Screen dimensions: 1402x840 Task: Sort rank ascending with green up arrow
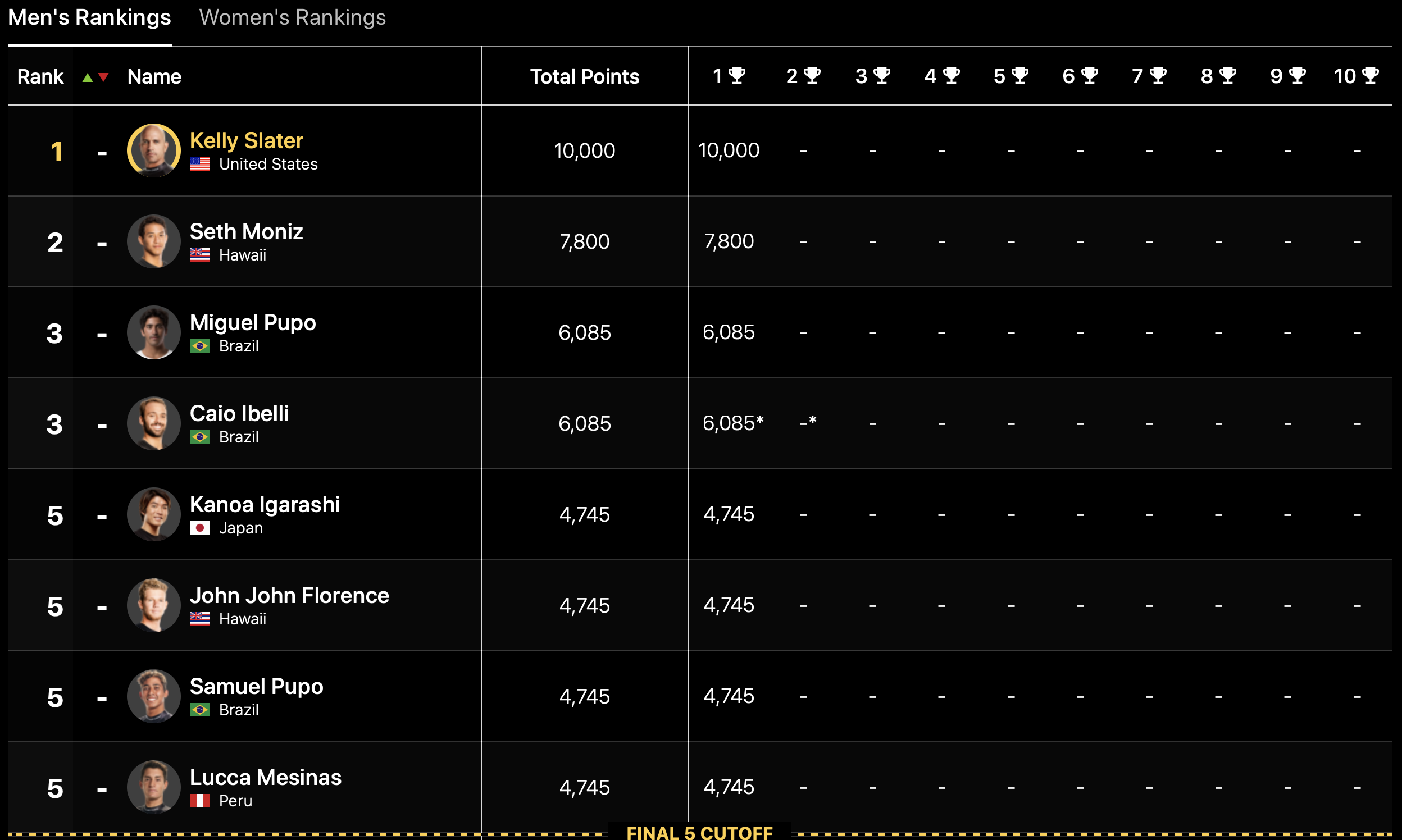87,77
